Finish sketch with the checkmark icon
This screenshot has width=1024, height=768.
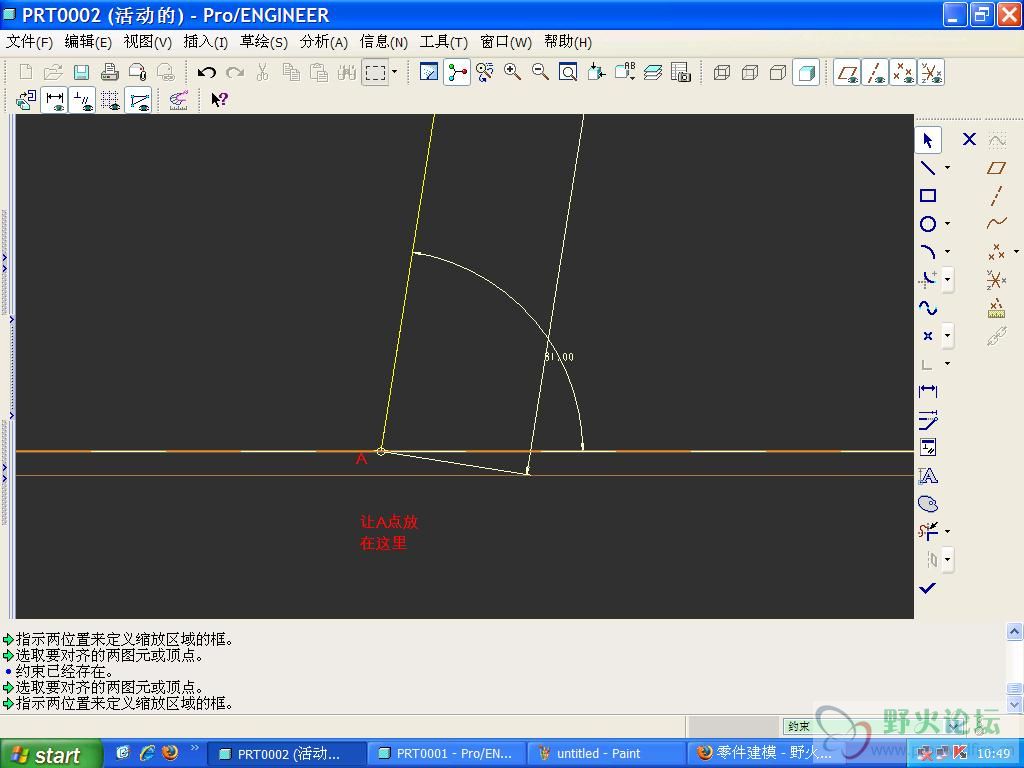(928, 588)
